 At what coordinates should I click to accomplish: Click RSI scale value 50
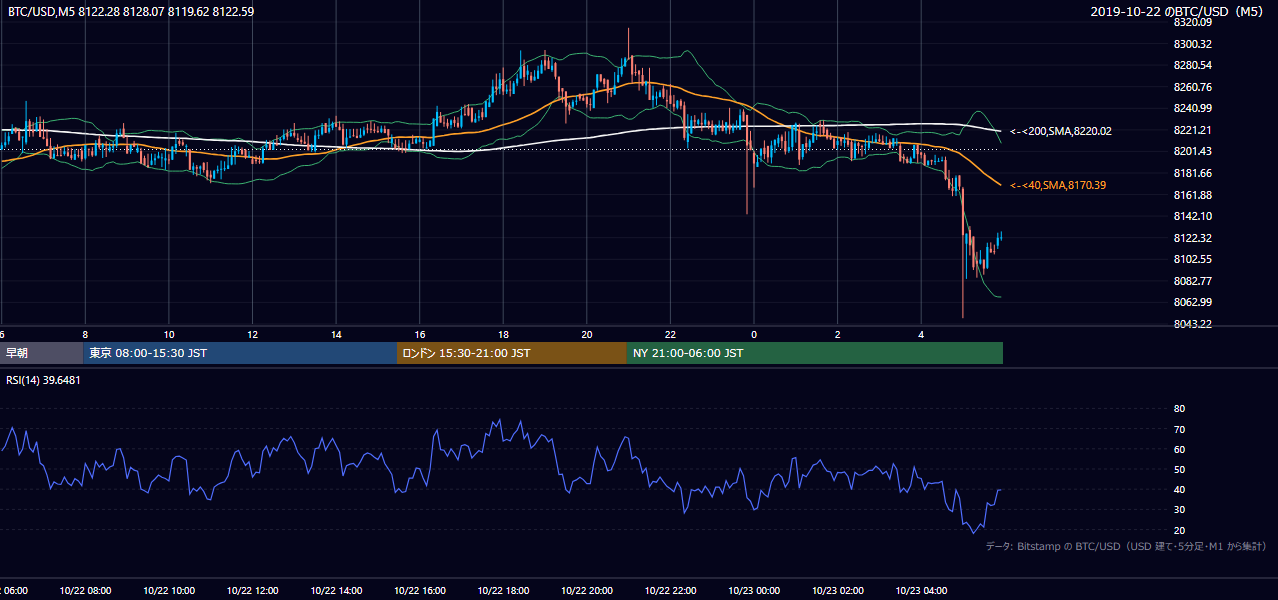point(1179,469)
